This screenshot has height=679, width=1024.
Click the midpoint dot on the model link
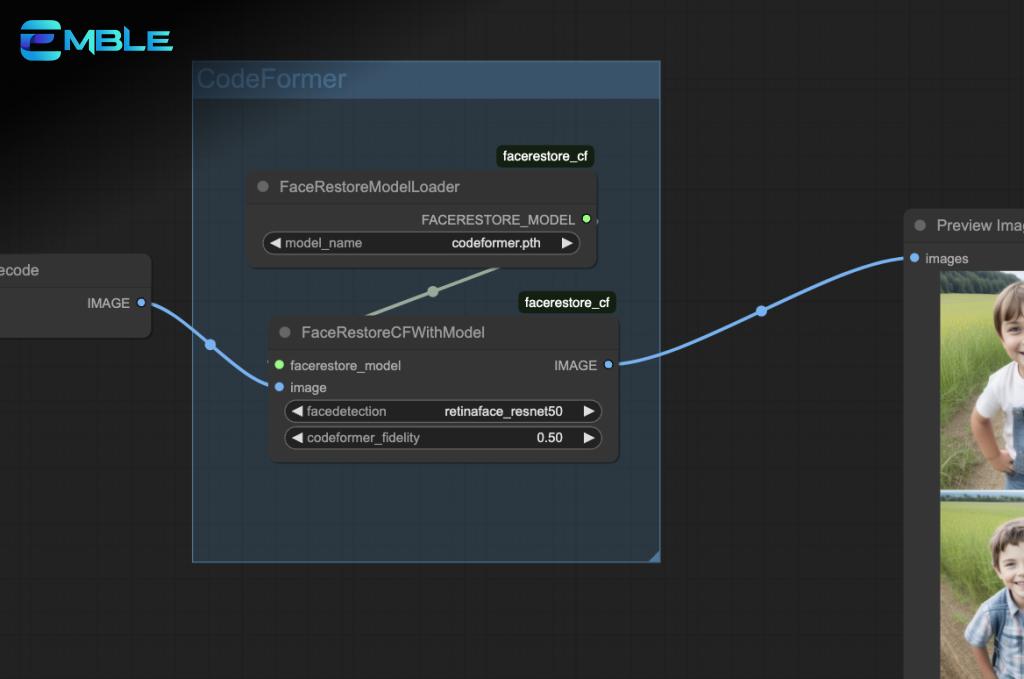(433, 291)
